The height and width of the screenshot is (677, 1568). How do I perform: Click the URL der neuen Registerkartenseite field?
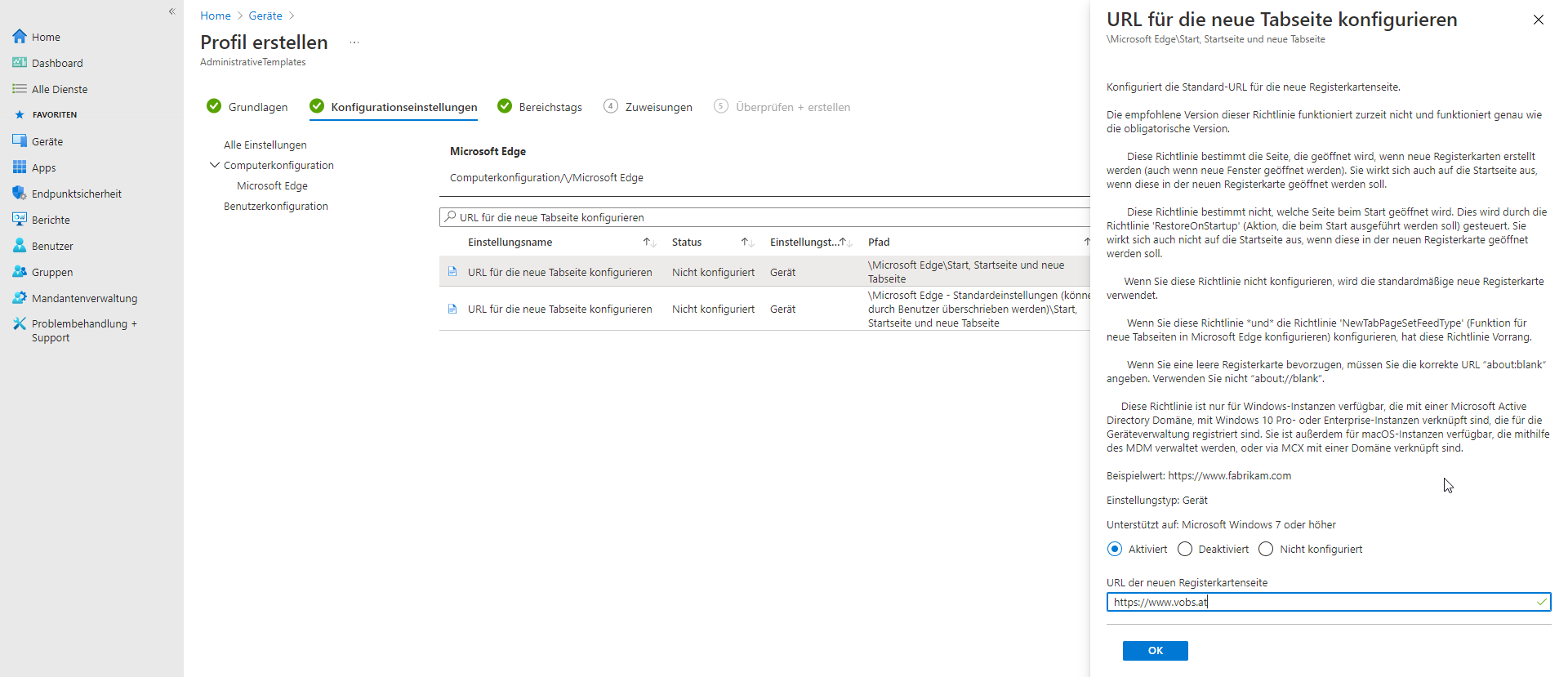(x=1323, y=603)
